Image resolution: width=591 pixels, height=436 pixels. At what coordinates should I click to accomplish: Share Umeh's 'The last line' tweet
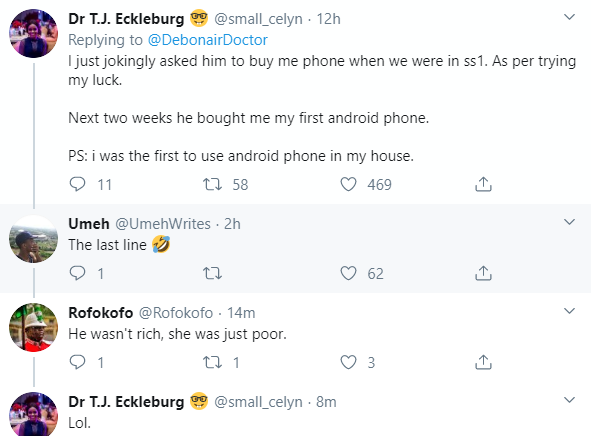pos(483,273)
